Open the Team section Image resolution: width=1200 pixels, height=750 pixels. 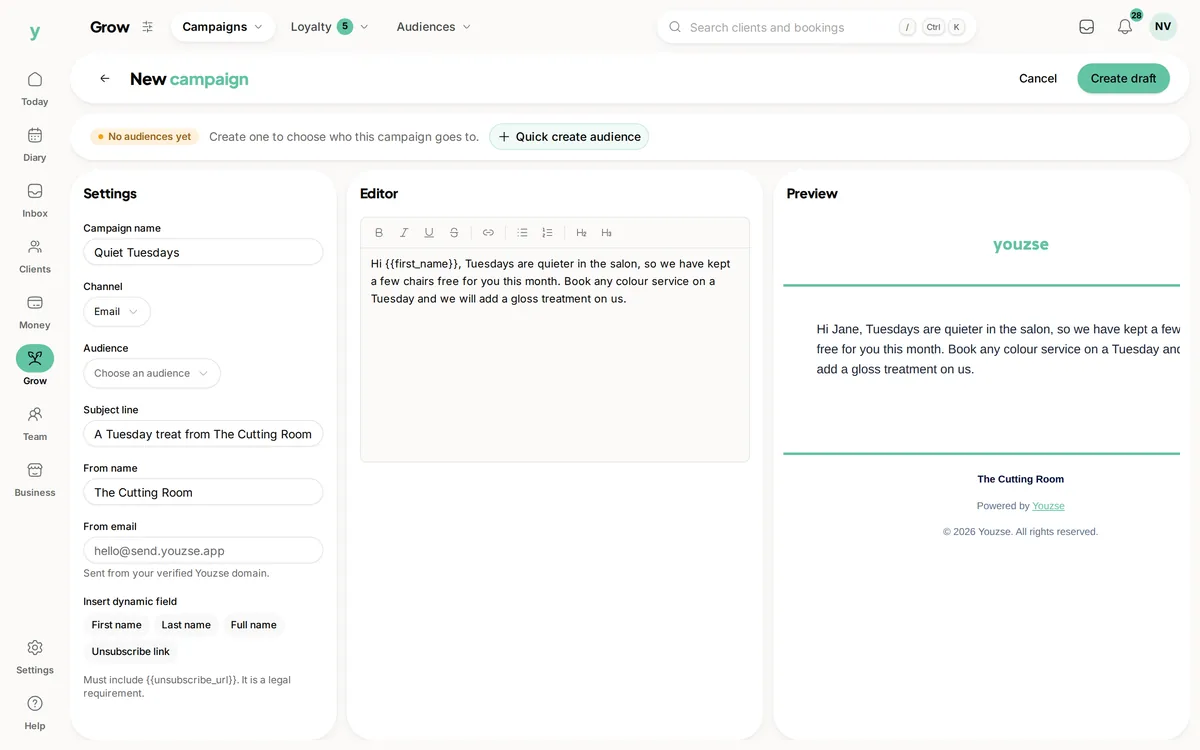(x=35, y=423)
